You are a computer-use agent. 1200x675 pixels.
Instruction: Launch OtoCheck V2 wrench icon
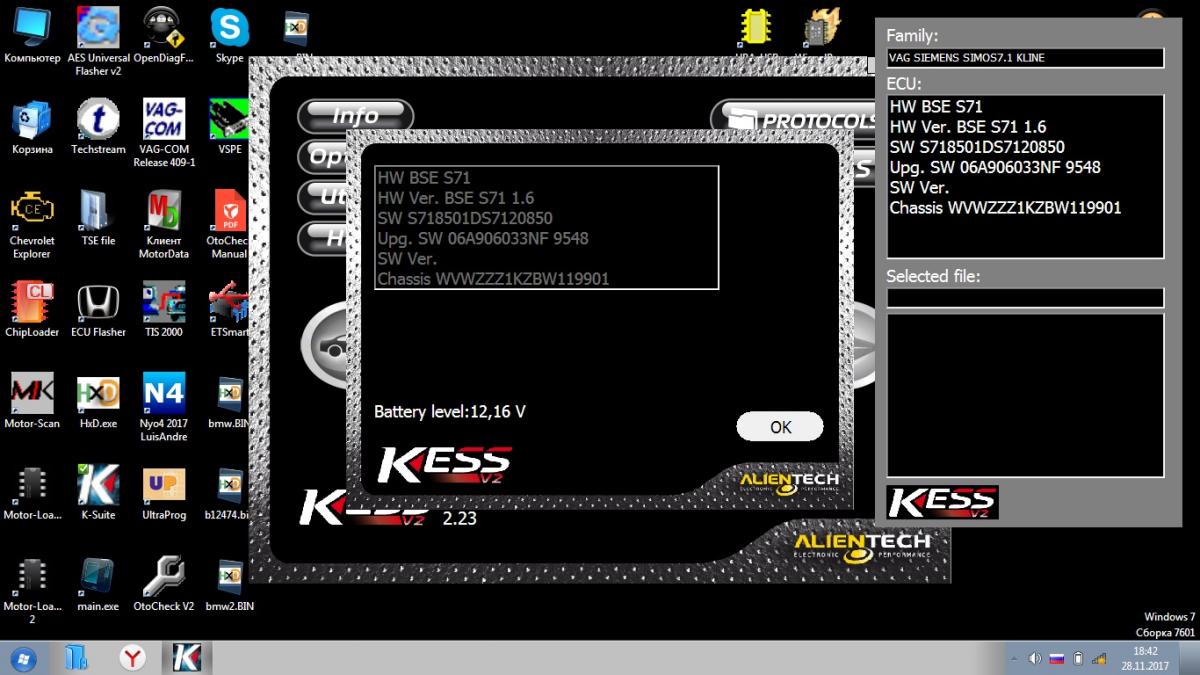coord(163,584)
